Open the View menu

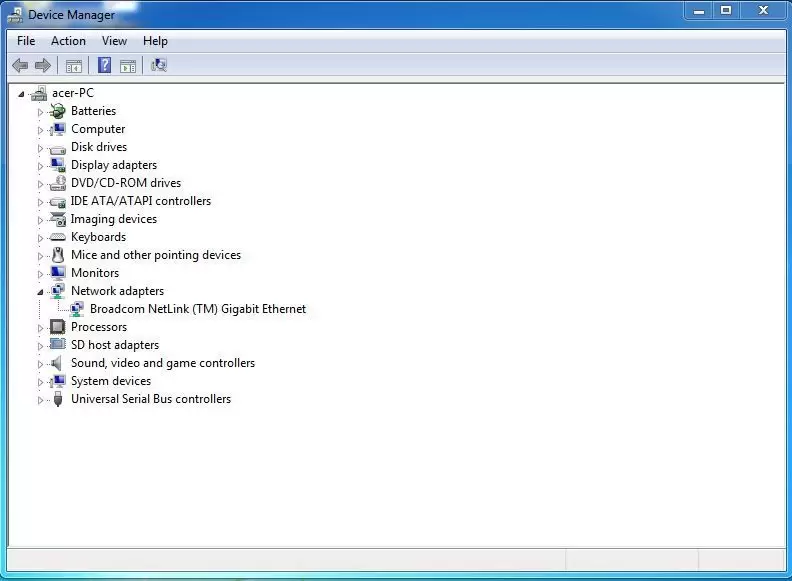click(114, 41)
